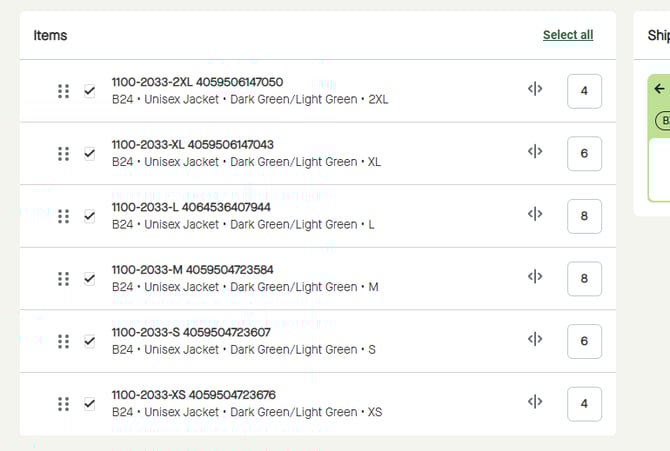This screenshot has width=670, height=451.
Task: Edit the quantity field for the 2XL item
Action: pos(584,91)
